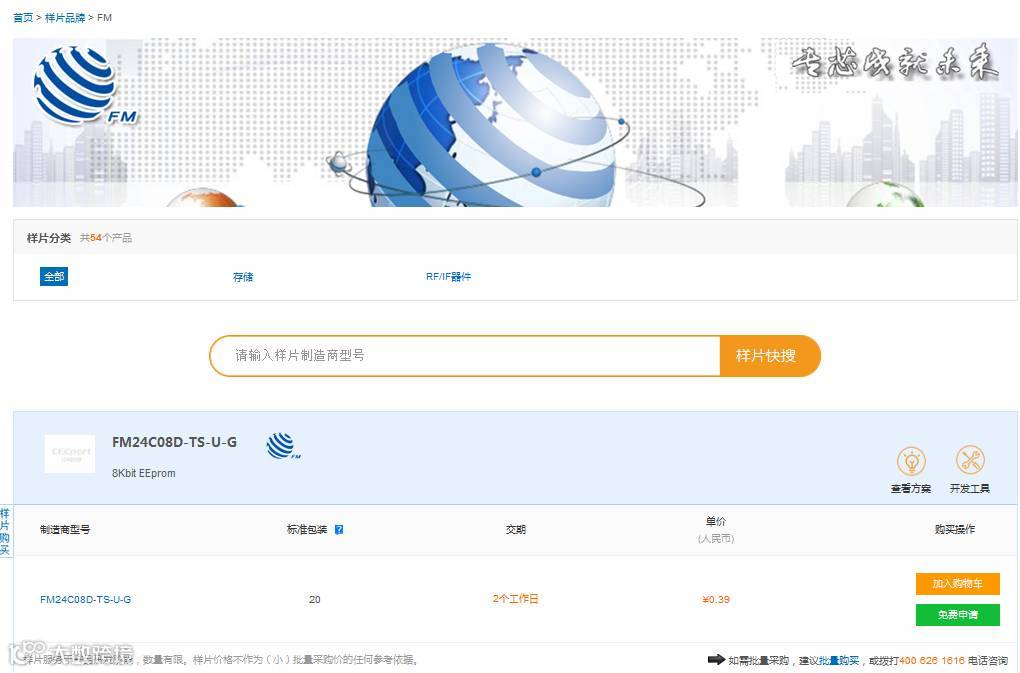Click the 查看方案 lightbulb icon

pos(911,461)
